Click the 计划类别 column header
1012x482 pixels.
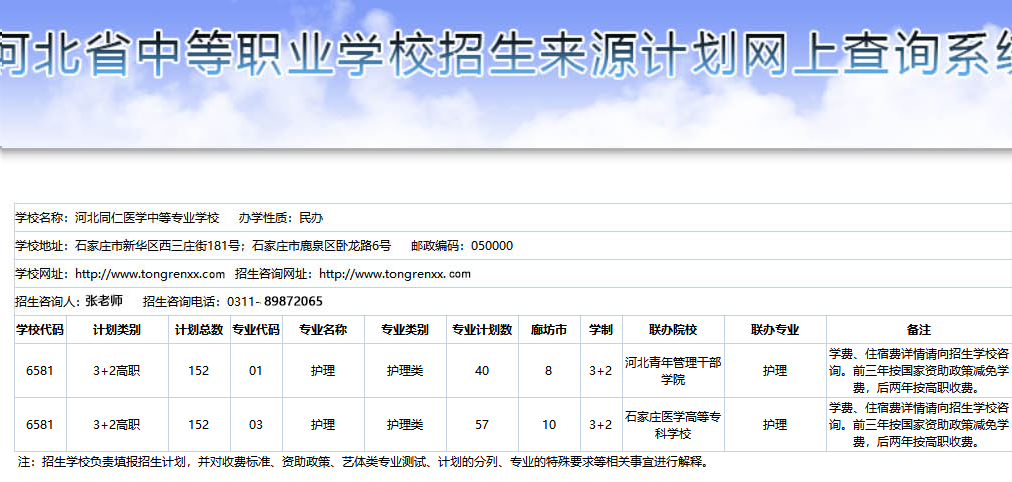tap(117, 330)
